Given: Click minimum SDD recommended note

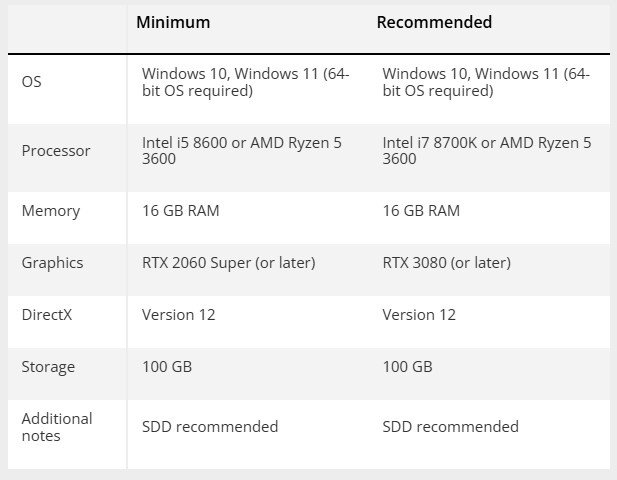Looking at the screenshot, I should [210, 426].
